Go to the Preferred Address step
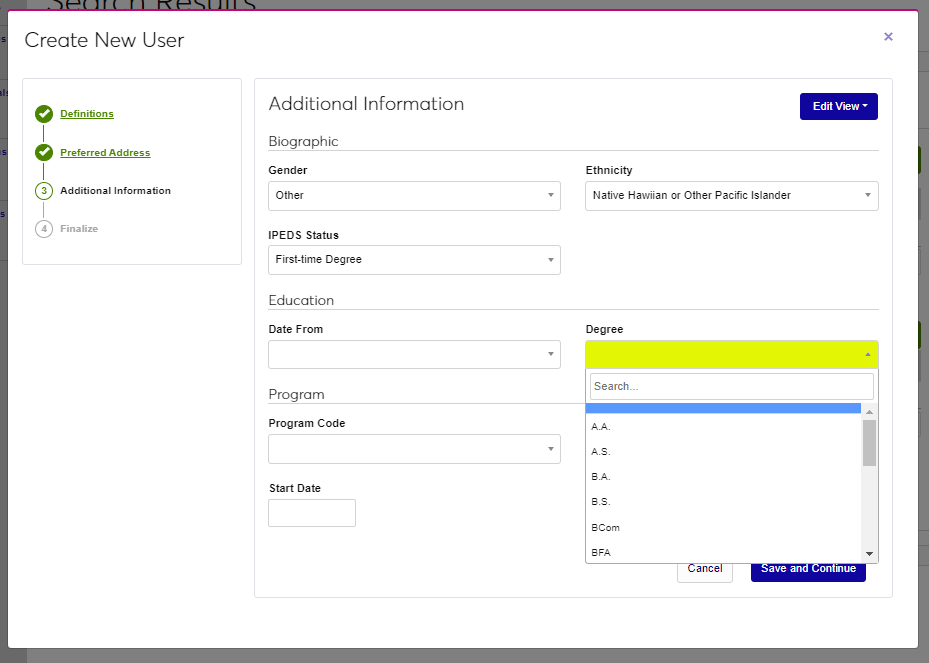 click(105, 153)
